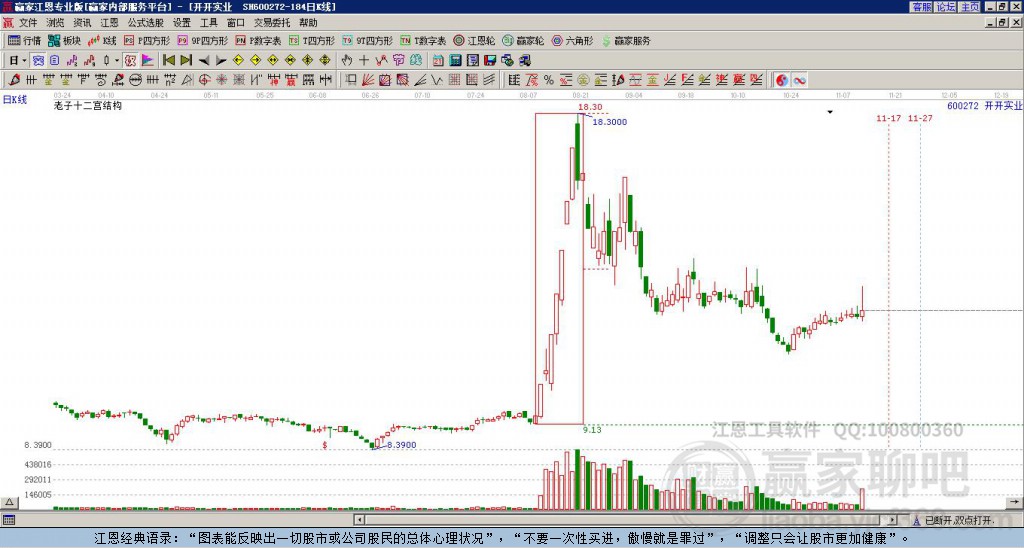Jump to last bar icon
The width and height of the screenshot is (1024, 548).
pyautogui.click(x=186, y=60)
